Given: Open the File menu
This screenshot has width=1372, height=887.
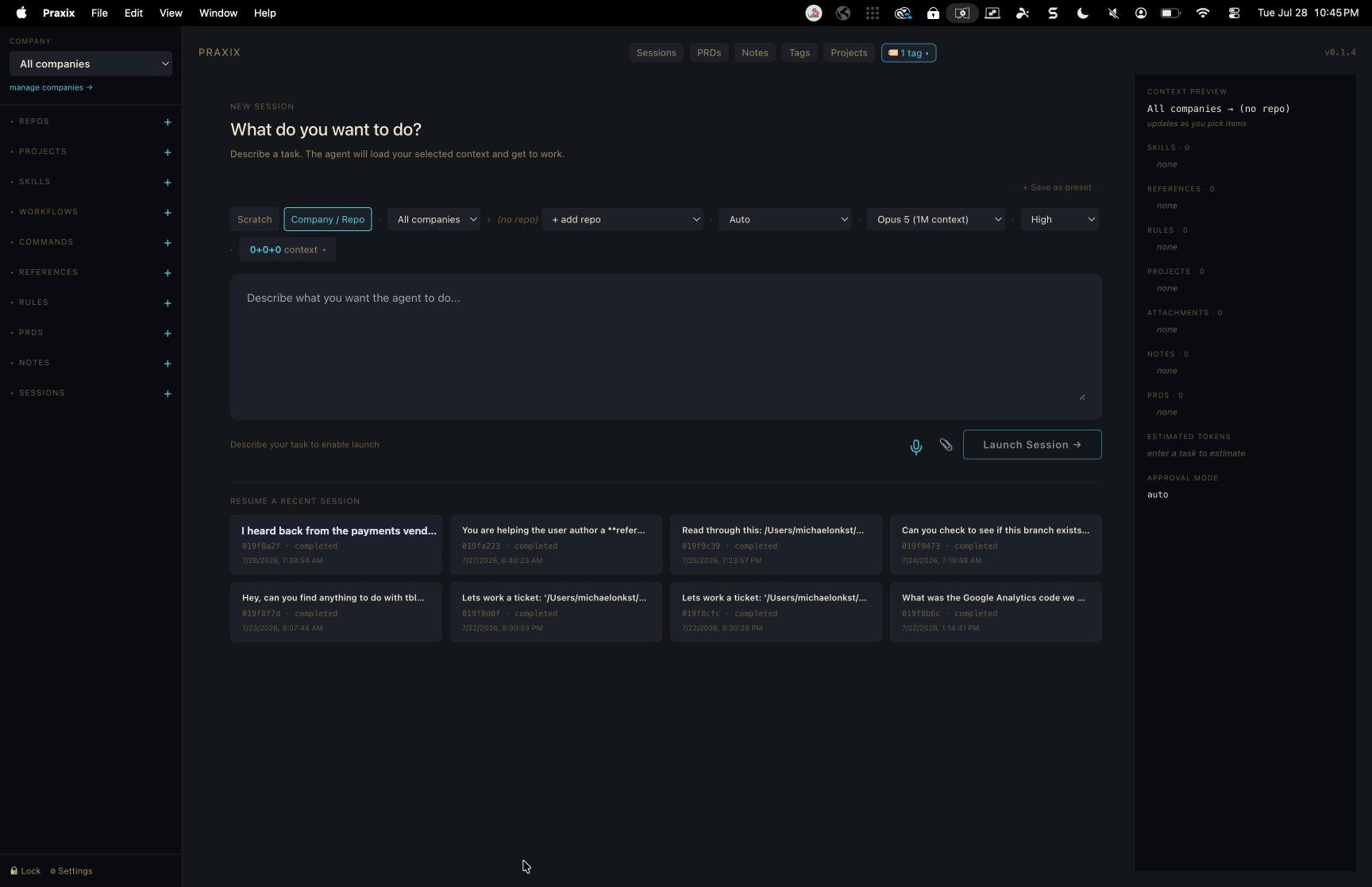Looking at the screenshot, I should [x=99, y=13].
